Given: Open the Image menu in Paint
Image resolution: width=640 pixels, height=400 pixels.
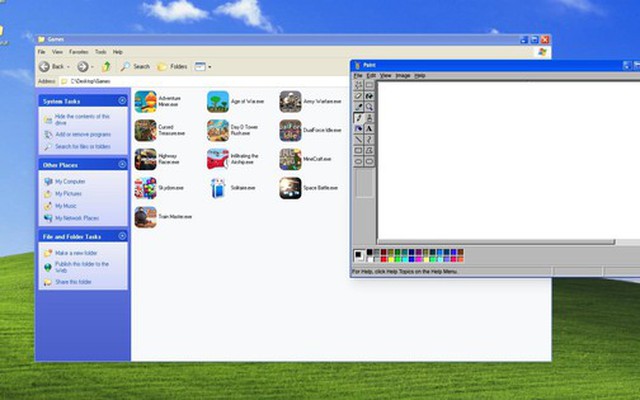Looking at the screenshot, I should (x=402, y=76).
